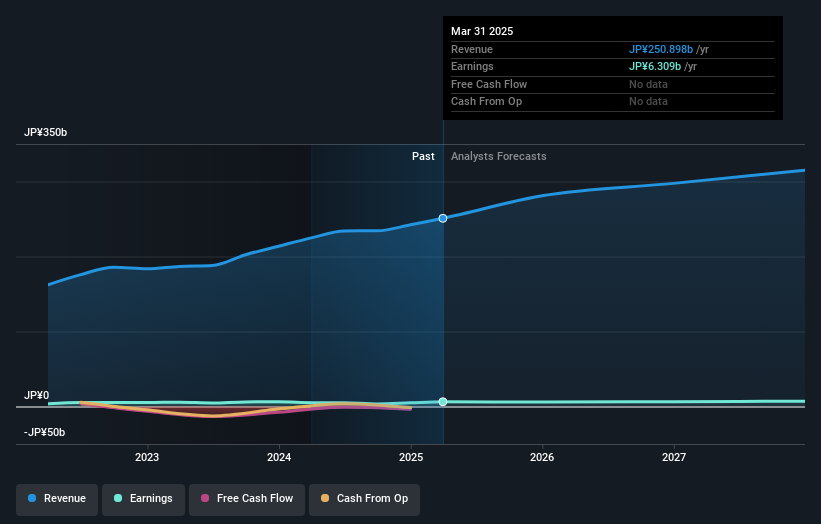821x524 pixels.
Task: Click the JP¥0 y-axis label
Action: coord(37,395)
